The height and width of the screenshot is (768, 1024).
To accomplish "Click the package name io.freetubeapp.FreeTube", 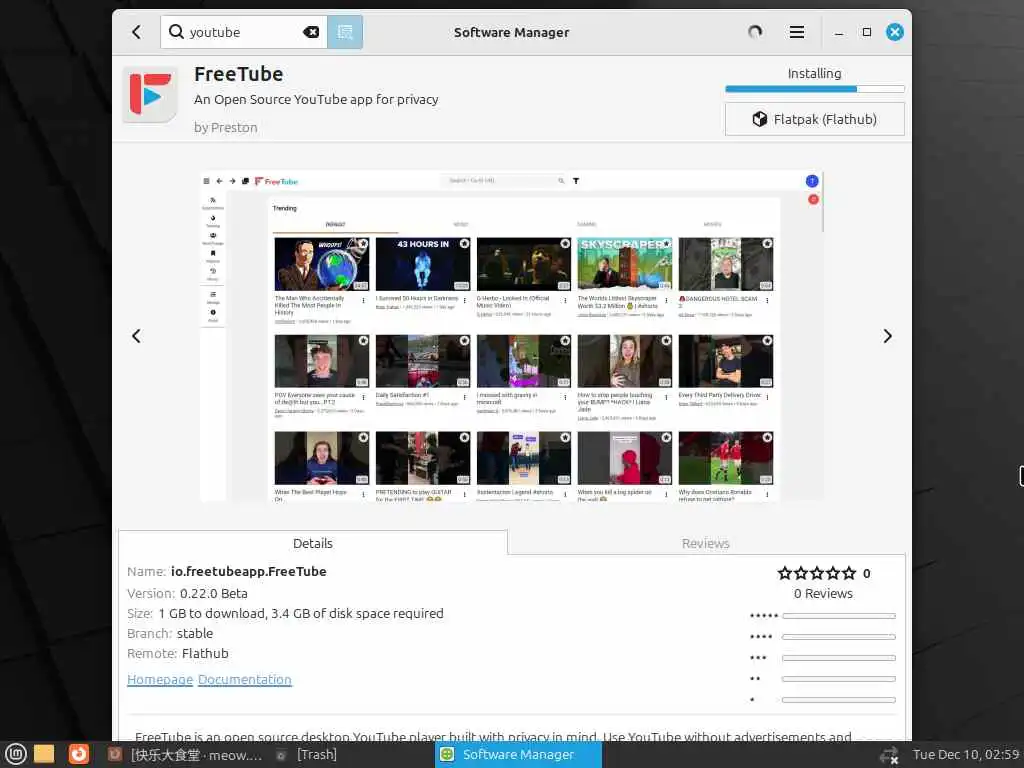I will (249, 571).
